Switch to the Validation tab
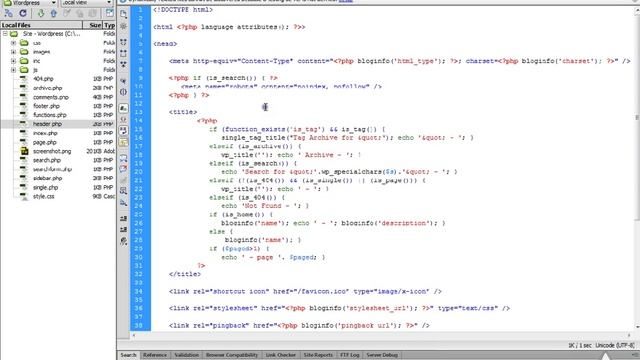Image resolution: width=640 pixels, height=360 pixels. coord(187,355)
